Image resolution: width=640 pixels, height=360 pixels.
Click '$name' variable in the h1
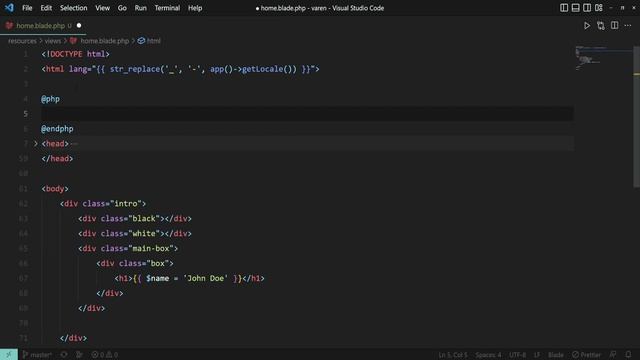[x=158, y=278]
